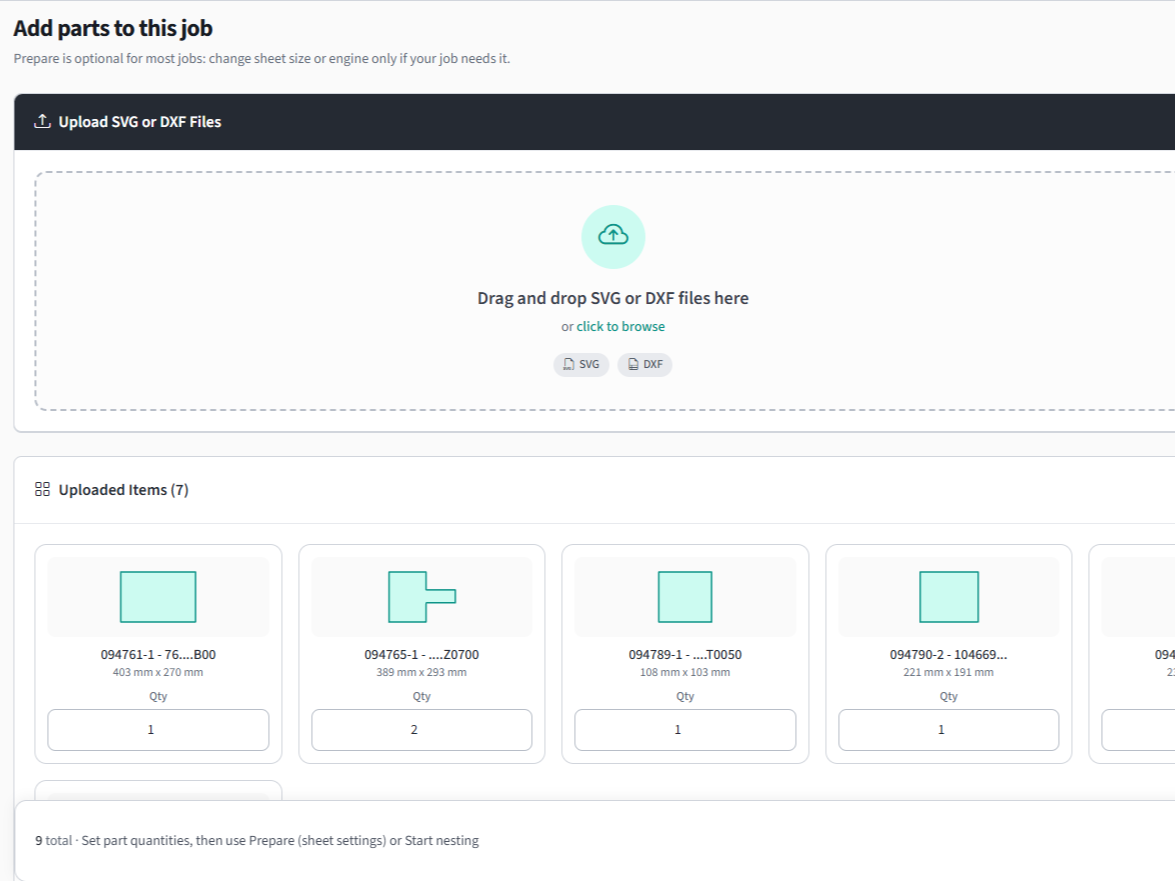
Task: Select the 094761-1 rectangle part thumbnail
Action: click(158, 597)
